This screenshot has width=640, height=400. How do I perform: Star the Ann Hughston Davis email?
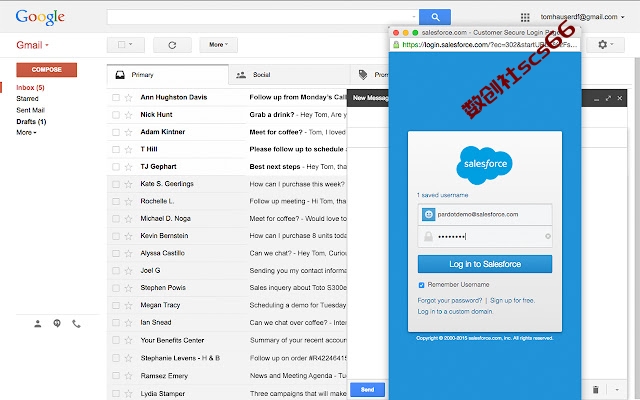(x=129, y=98)
